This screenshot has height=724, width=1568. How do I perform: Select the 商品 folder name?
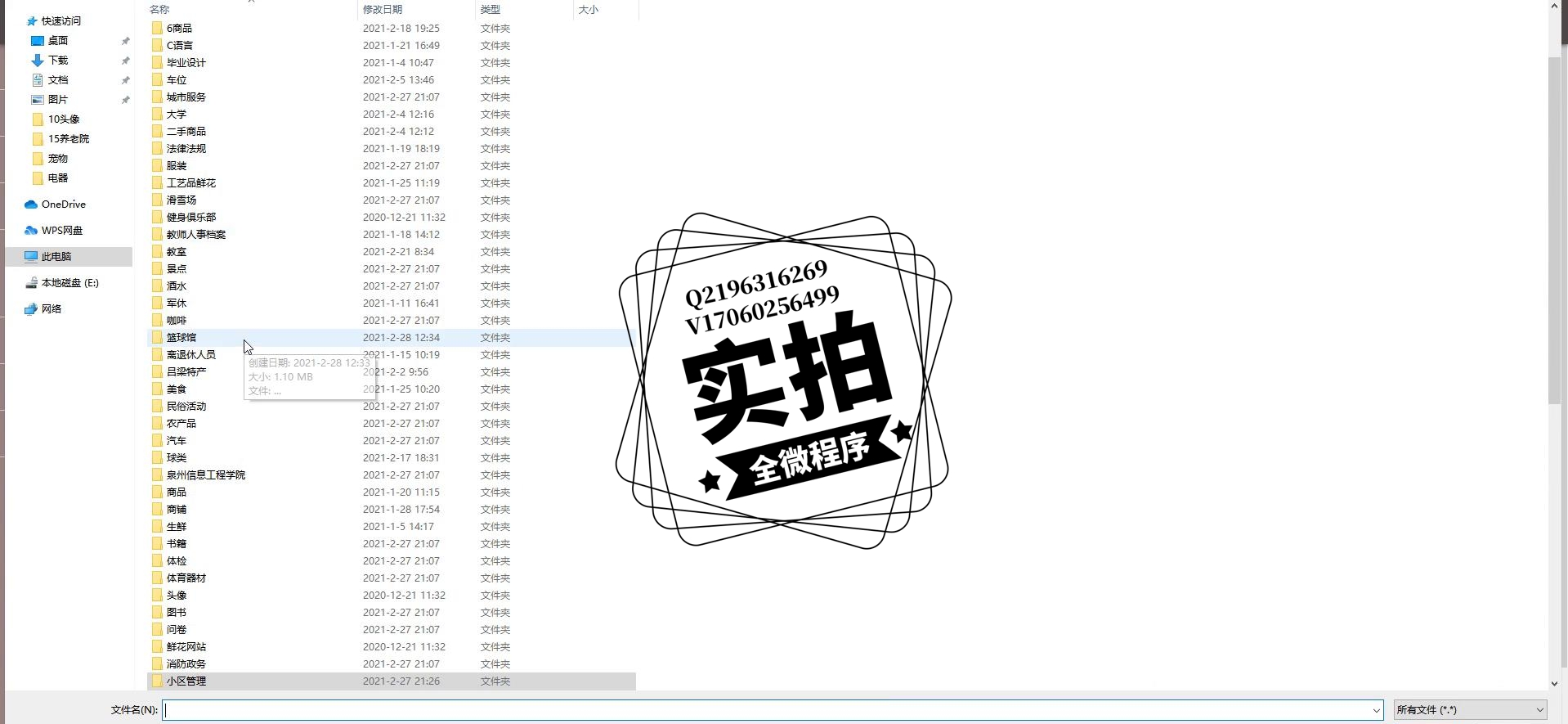(x=176, y=492)
